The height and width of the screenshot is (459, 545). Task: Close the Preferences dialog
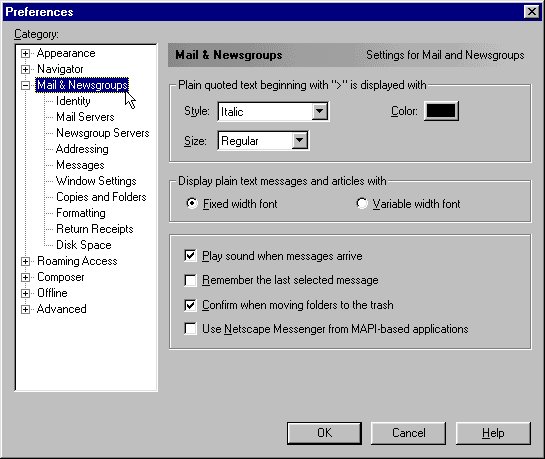[x=532, y=12]
